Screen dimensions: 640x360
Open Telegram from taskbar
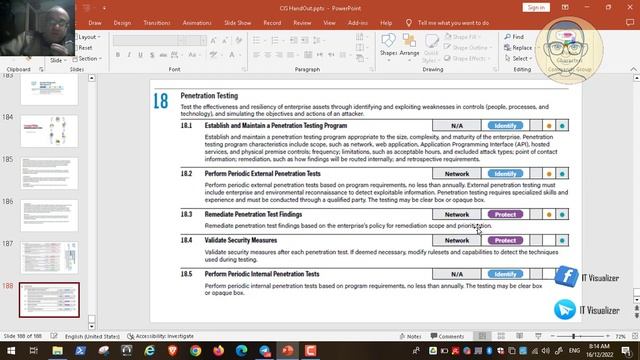[x=264, y=351]
